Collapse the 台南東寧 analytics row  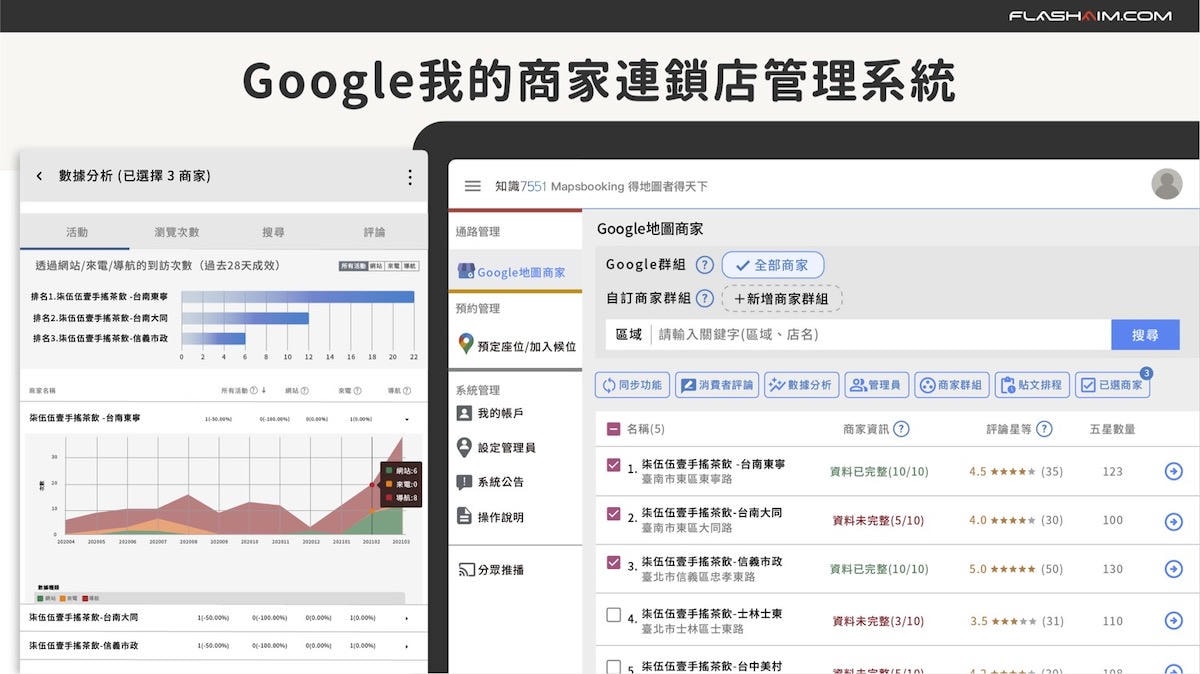(407, 419)
